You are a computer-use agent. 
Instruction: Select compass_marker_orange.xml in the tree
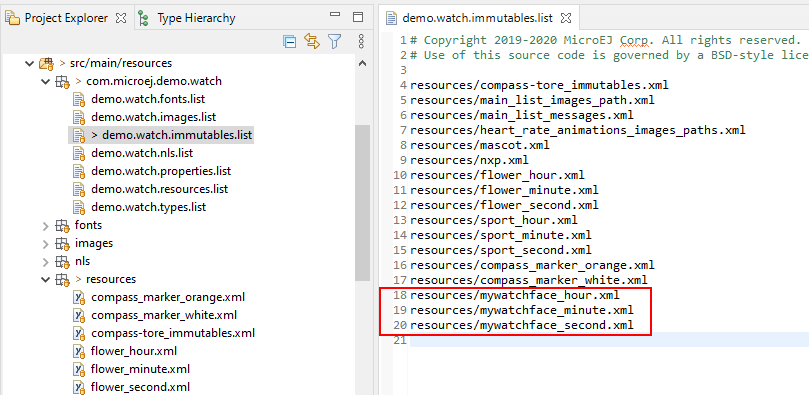(x=168, y=298)
